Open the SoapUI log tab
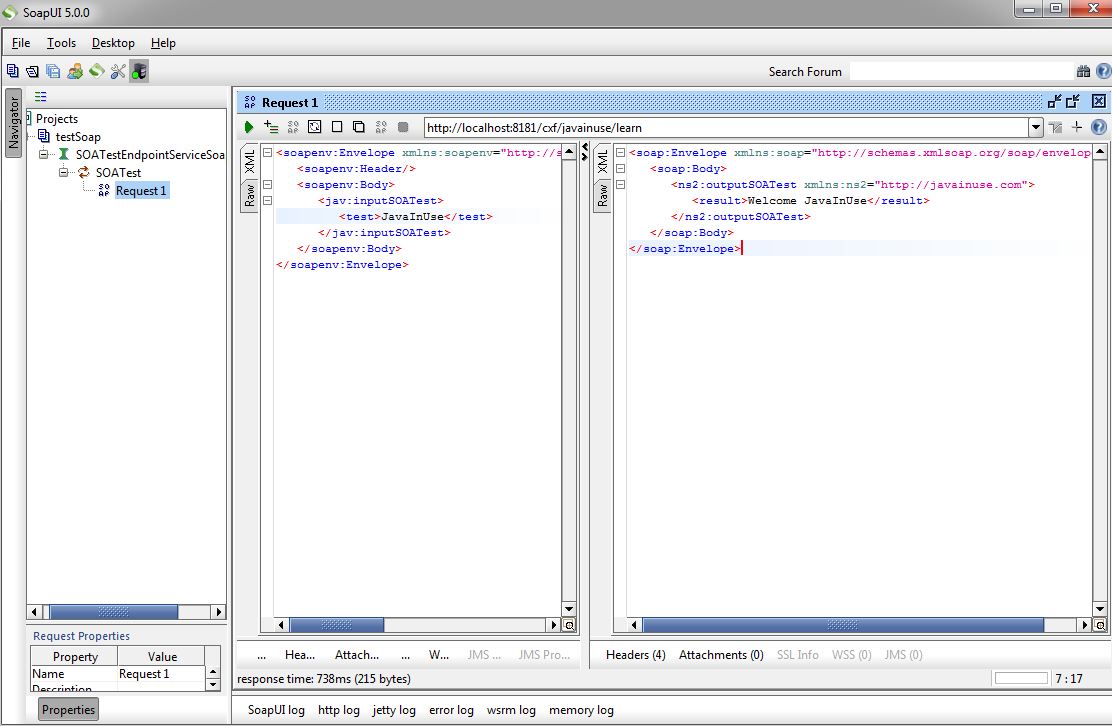This screenshot has width=1112, height=726. point(276,710)
